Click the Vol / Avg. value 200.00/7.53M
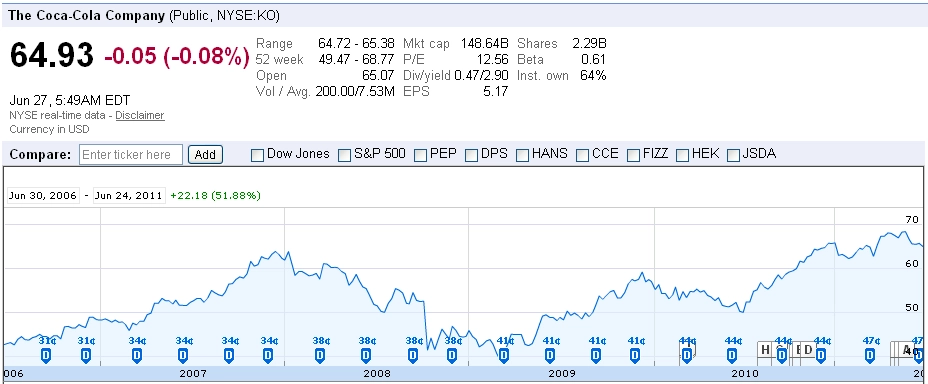The width and height of the screenshot is (928, 384). (x=355, y=92)
